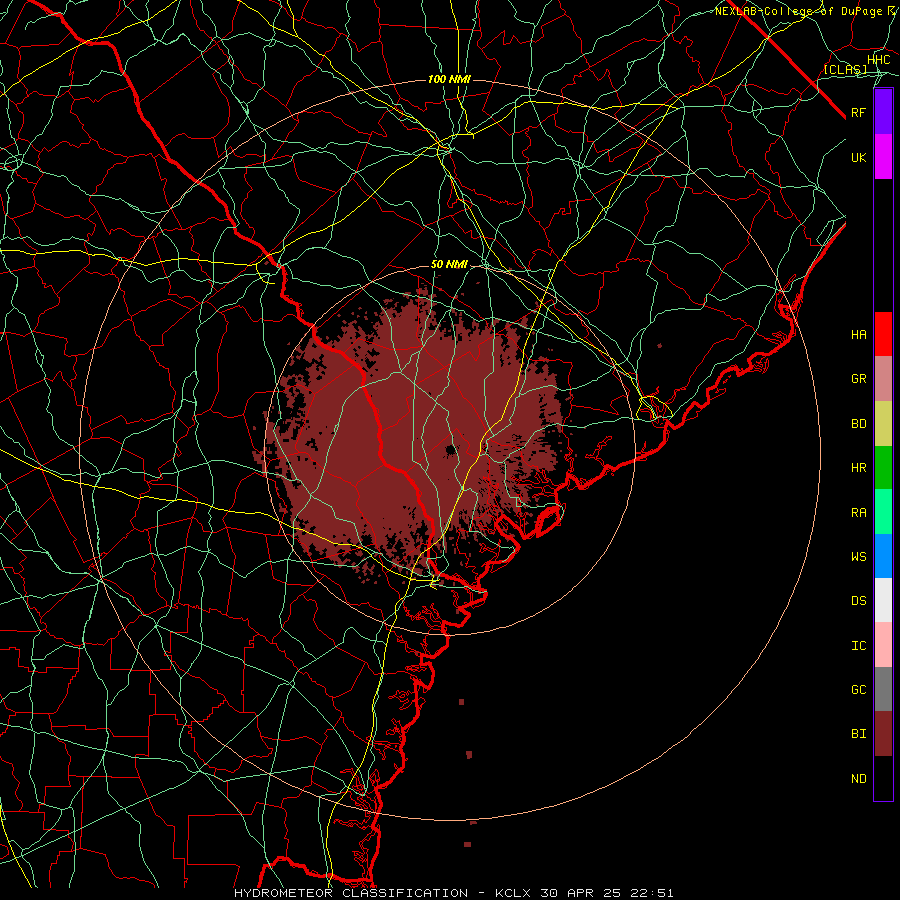Select the IC light pink legend swatch

click(883, 645)
